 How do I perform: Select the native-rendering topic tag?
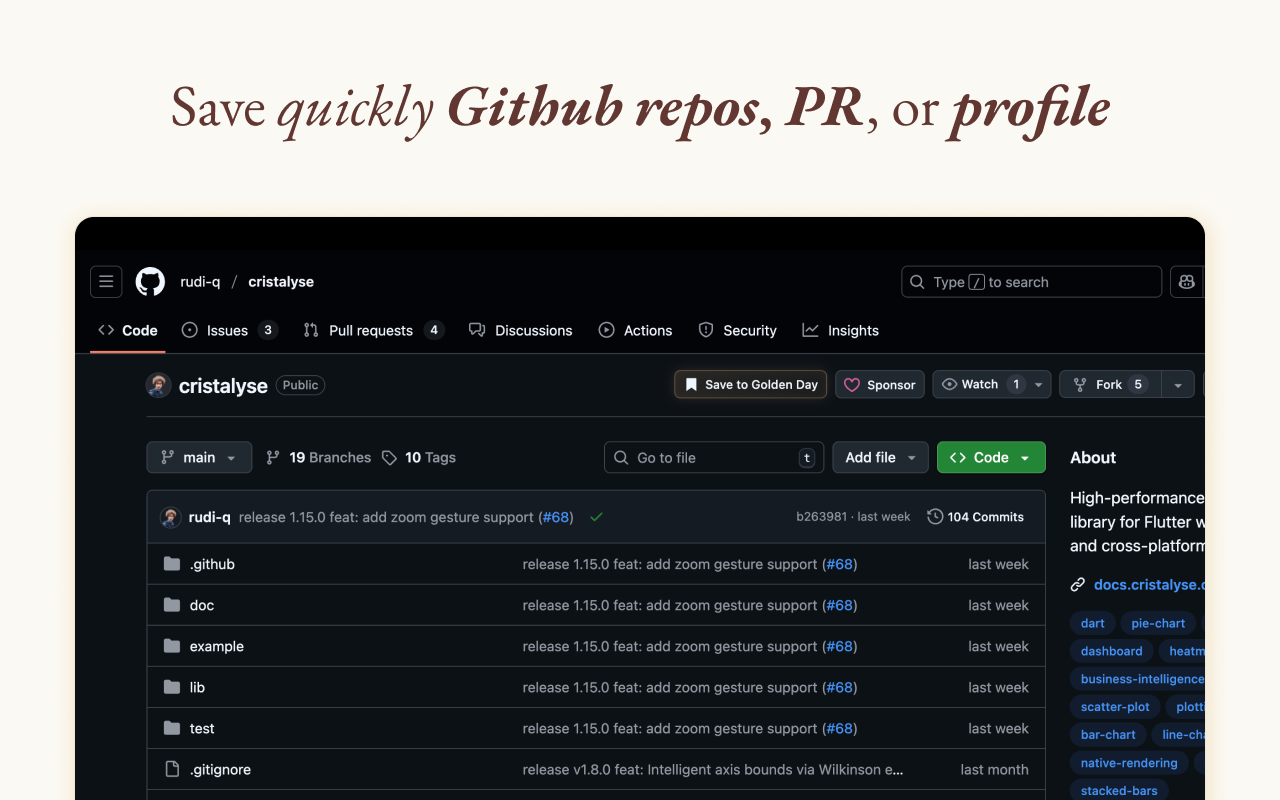[x=1129, y=763]
